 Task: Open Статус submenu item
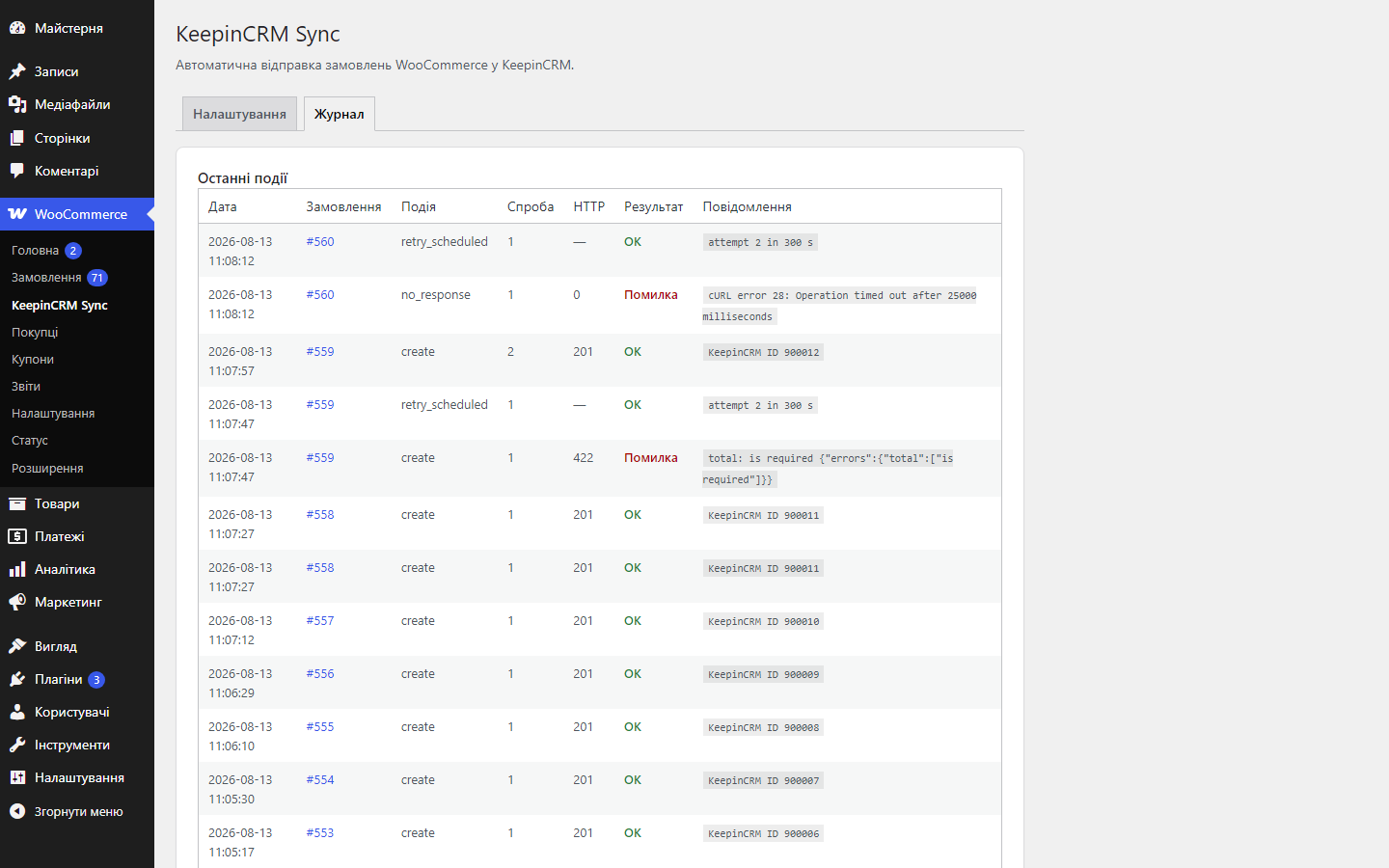point(30,440)
